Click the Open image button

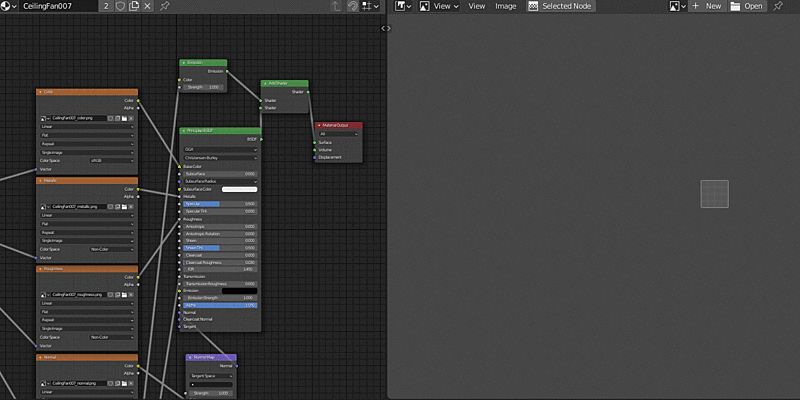point(747,6)
